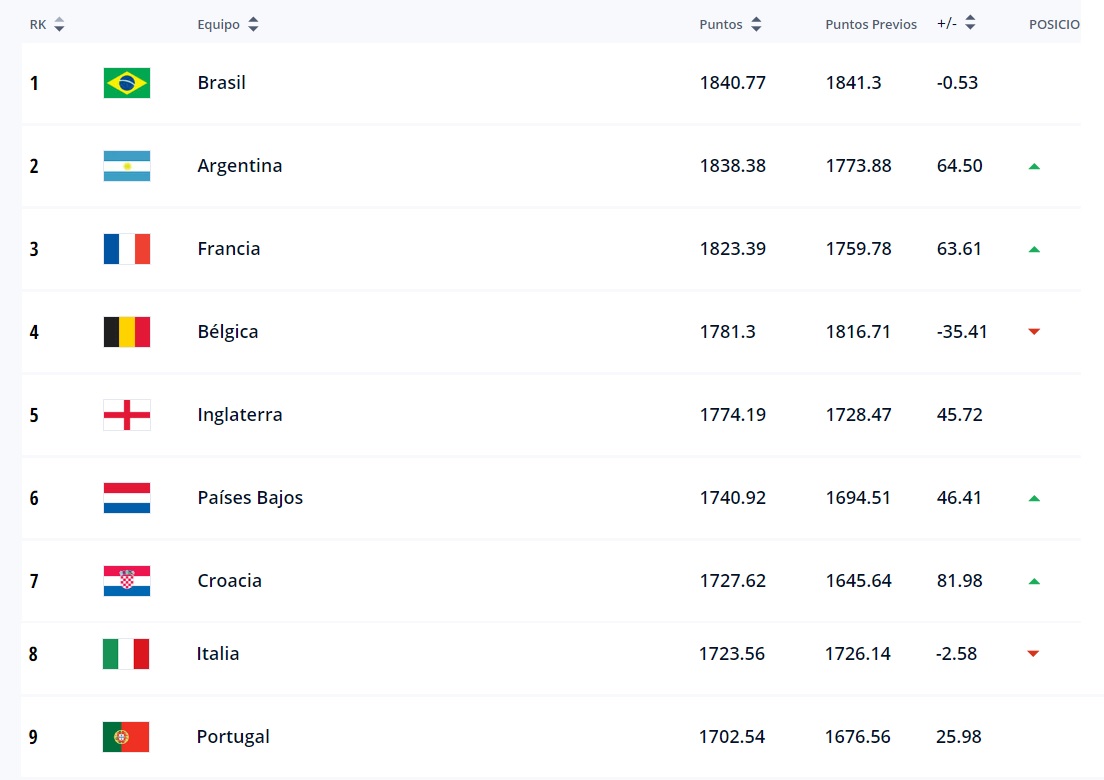The width and height of the screenshot is (1104, 780).
Task: Sort table by RK column arrows
Action: click(x=59, y=25)
